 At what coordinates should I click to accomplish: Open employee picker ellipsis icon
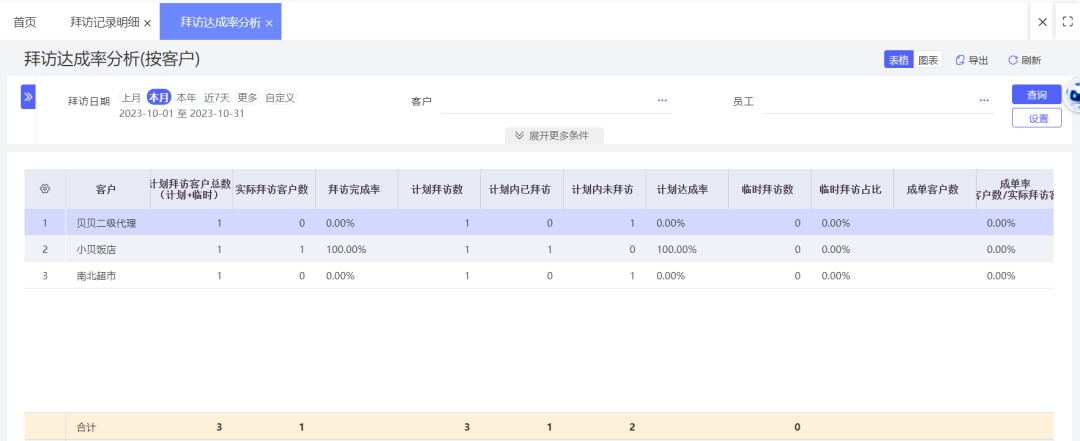[x=984, y=101]
